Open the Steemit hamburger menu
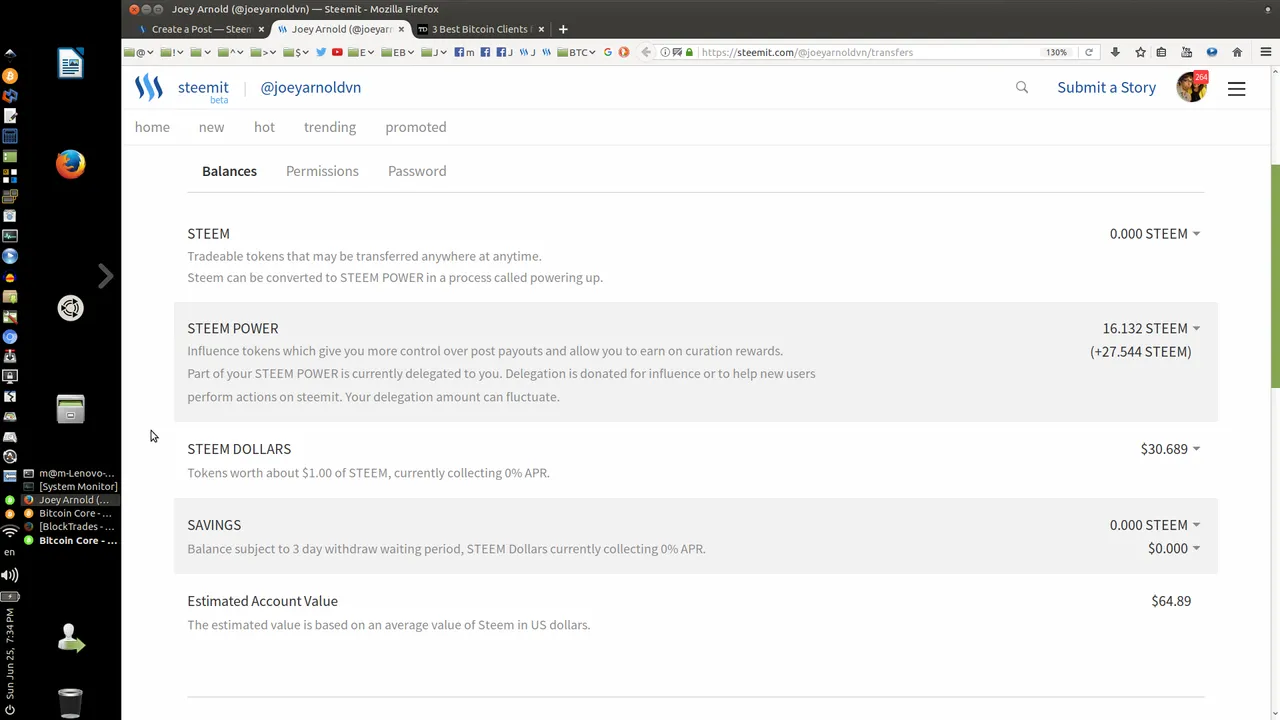Image resolution: width=1280 pixels, height=720 pixels. 1237,88
